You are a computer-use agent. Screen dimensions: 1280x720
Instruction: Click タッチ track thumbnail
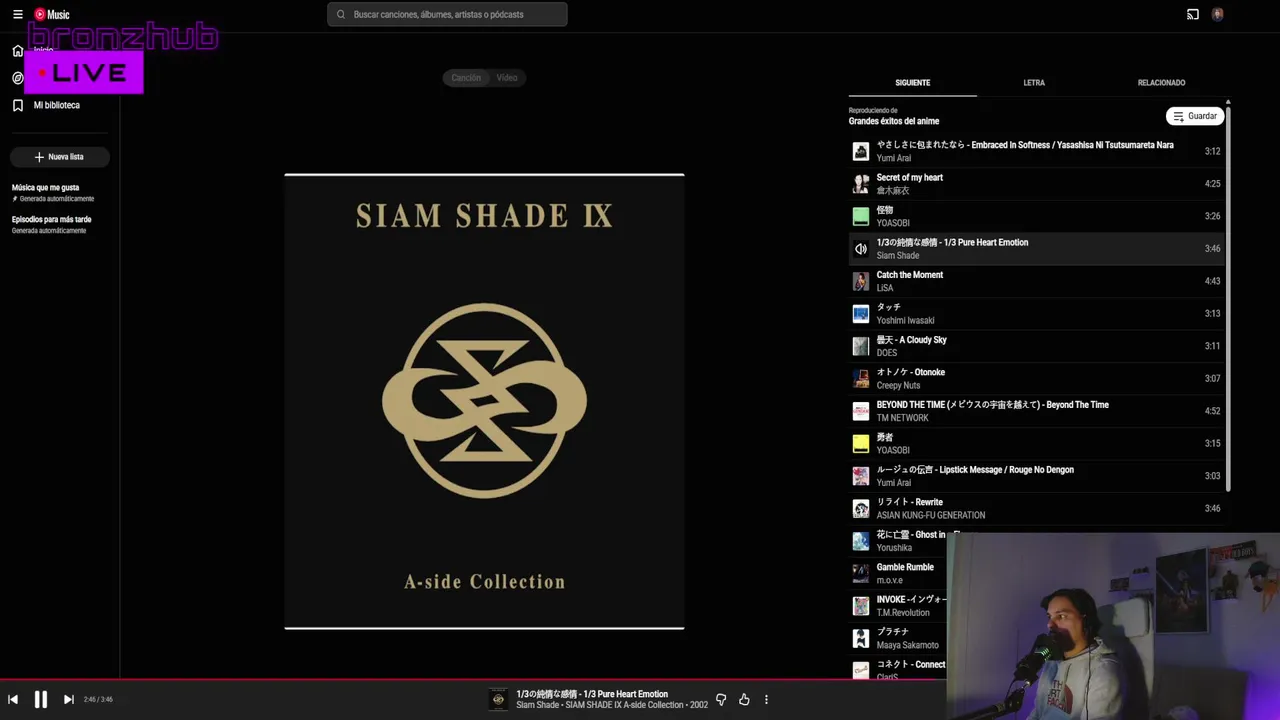click(x=861, y=314)
